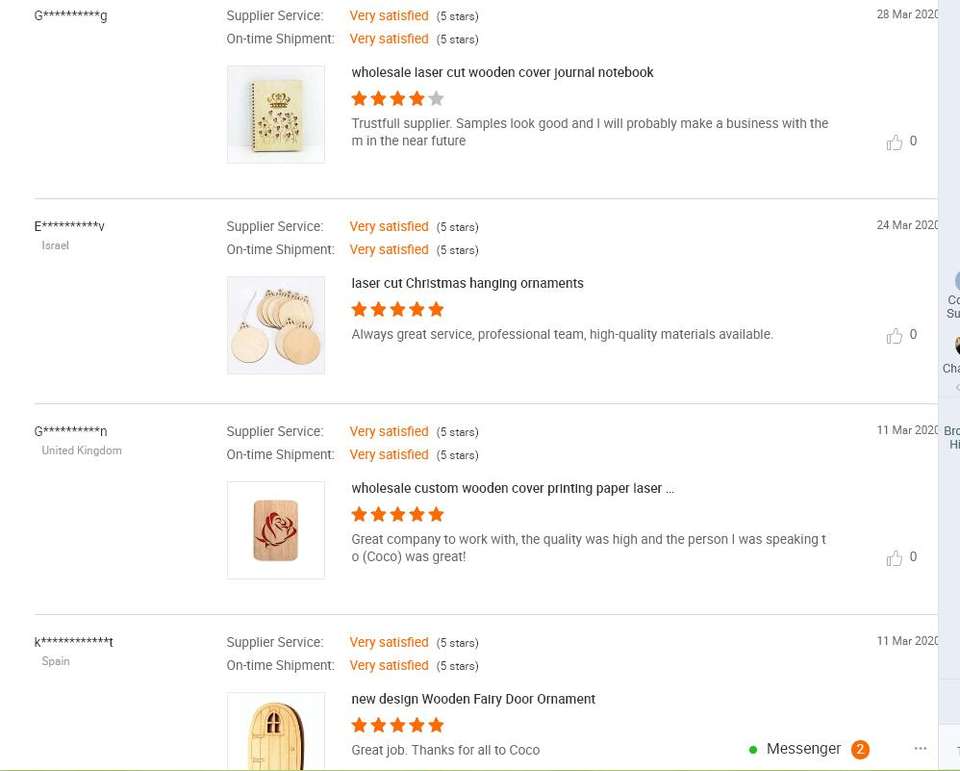960x771 pixels.
Task: Like the wooden journal notebook review
Action: (894, 142)
